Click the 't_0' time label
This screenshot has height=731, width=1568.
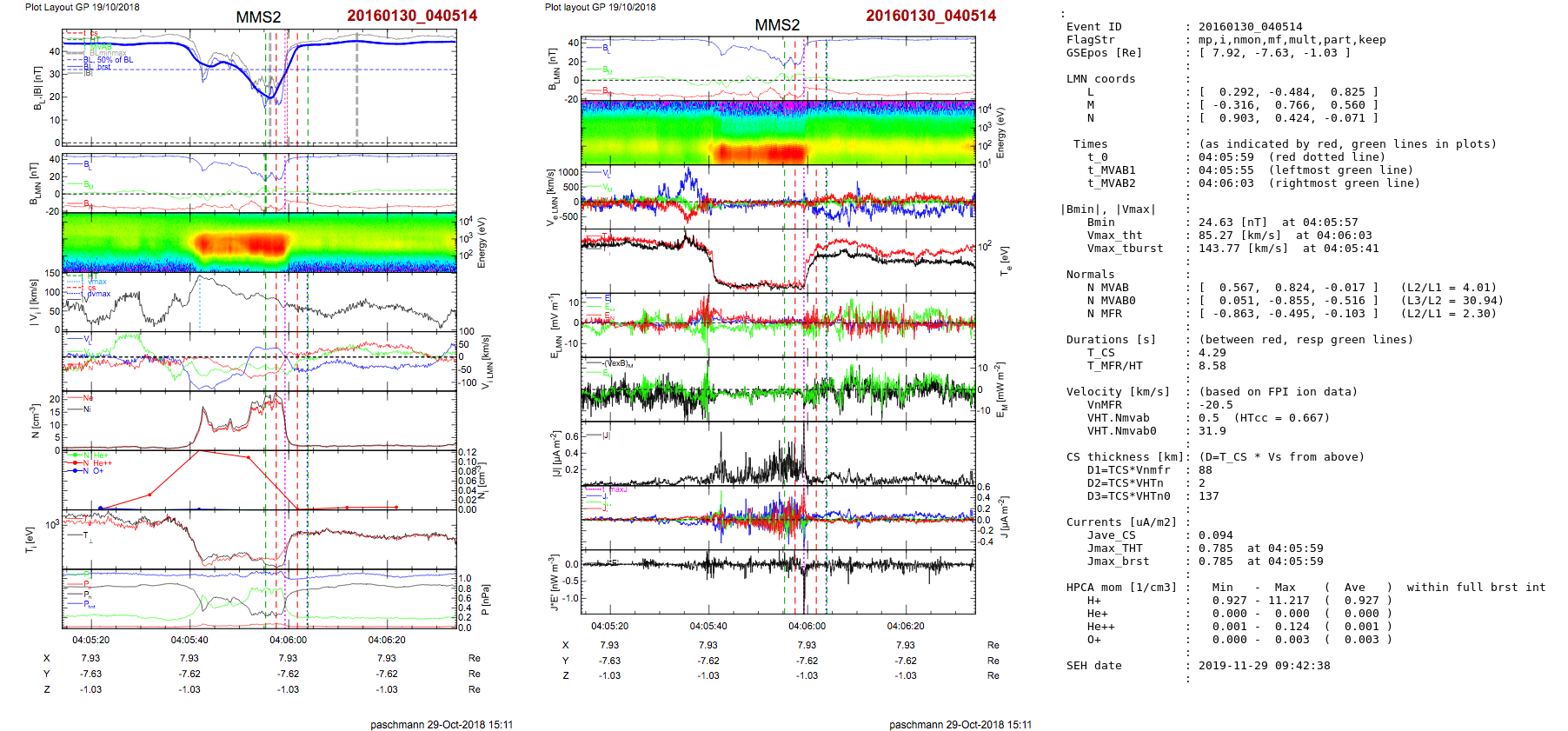point(1097,157)
